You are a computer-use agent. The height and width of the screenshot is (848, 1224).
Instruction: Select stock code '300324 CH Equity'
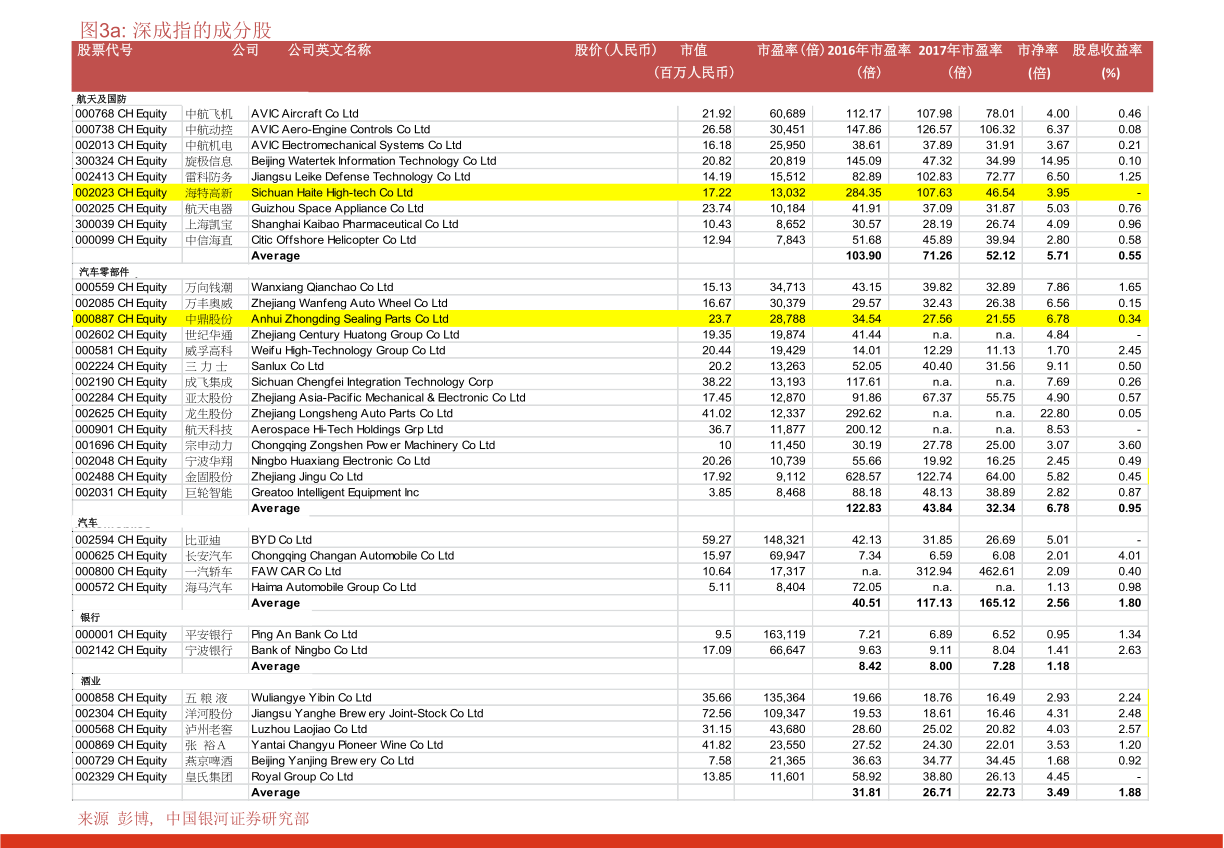(x=121, y=161)
